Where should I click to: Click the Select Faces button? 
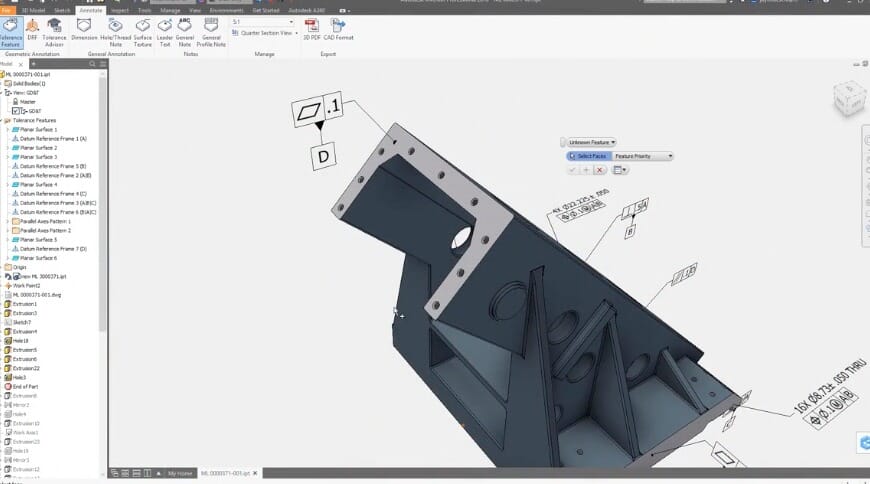pos(587,156)
